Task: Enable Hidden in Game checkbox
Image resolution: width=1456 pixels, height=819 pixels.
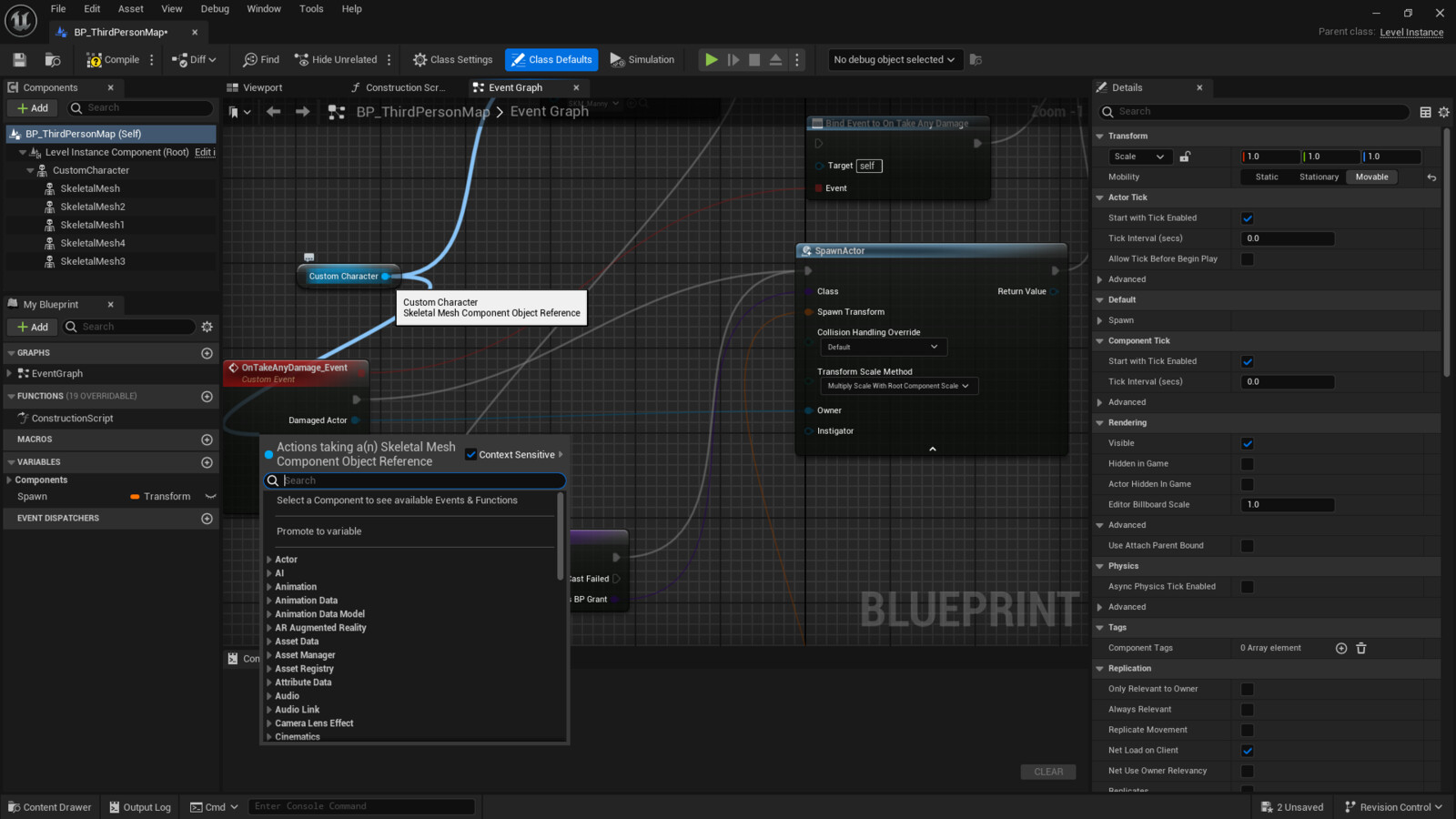Action: click(x=1248, y=464)
